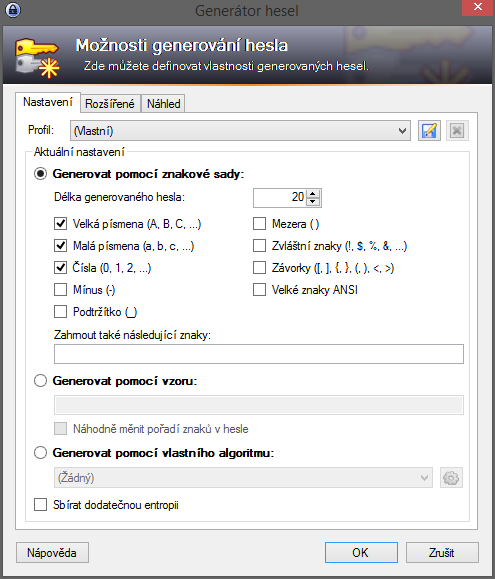Close the Generátor hesel window
The image size is (495, 579).
478,7
